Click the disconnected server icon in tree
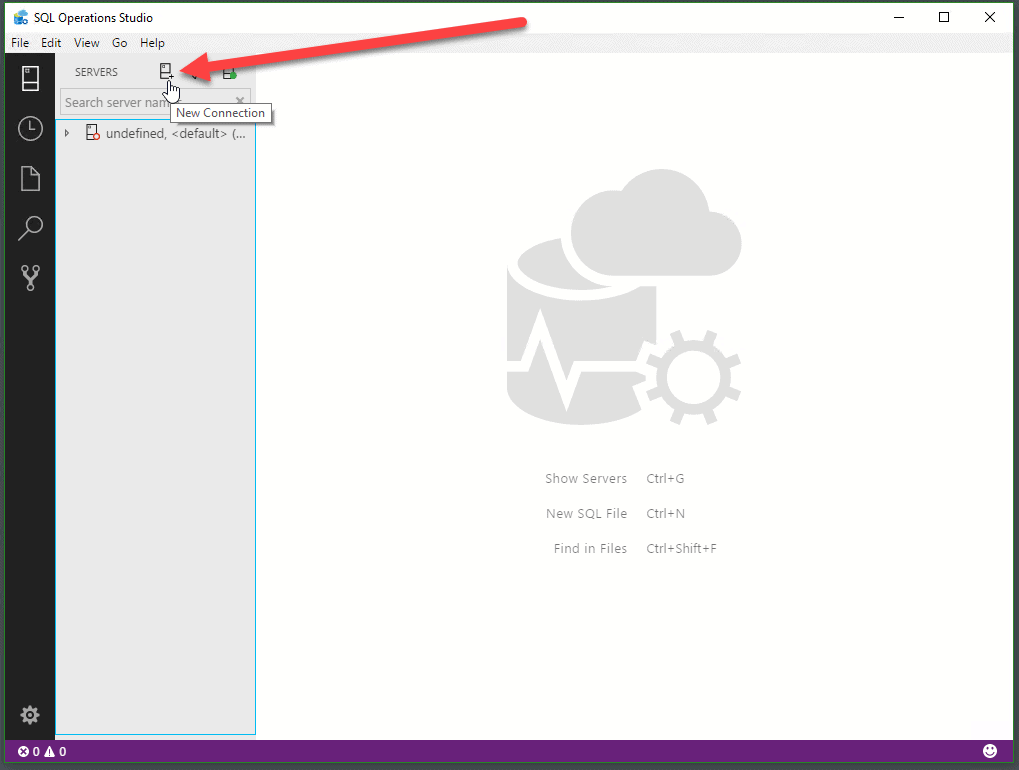The height and width of the screenshot is (770, 1019). (x=93, y=133)
